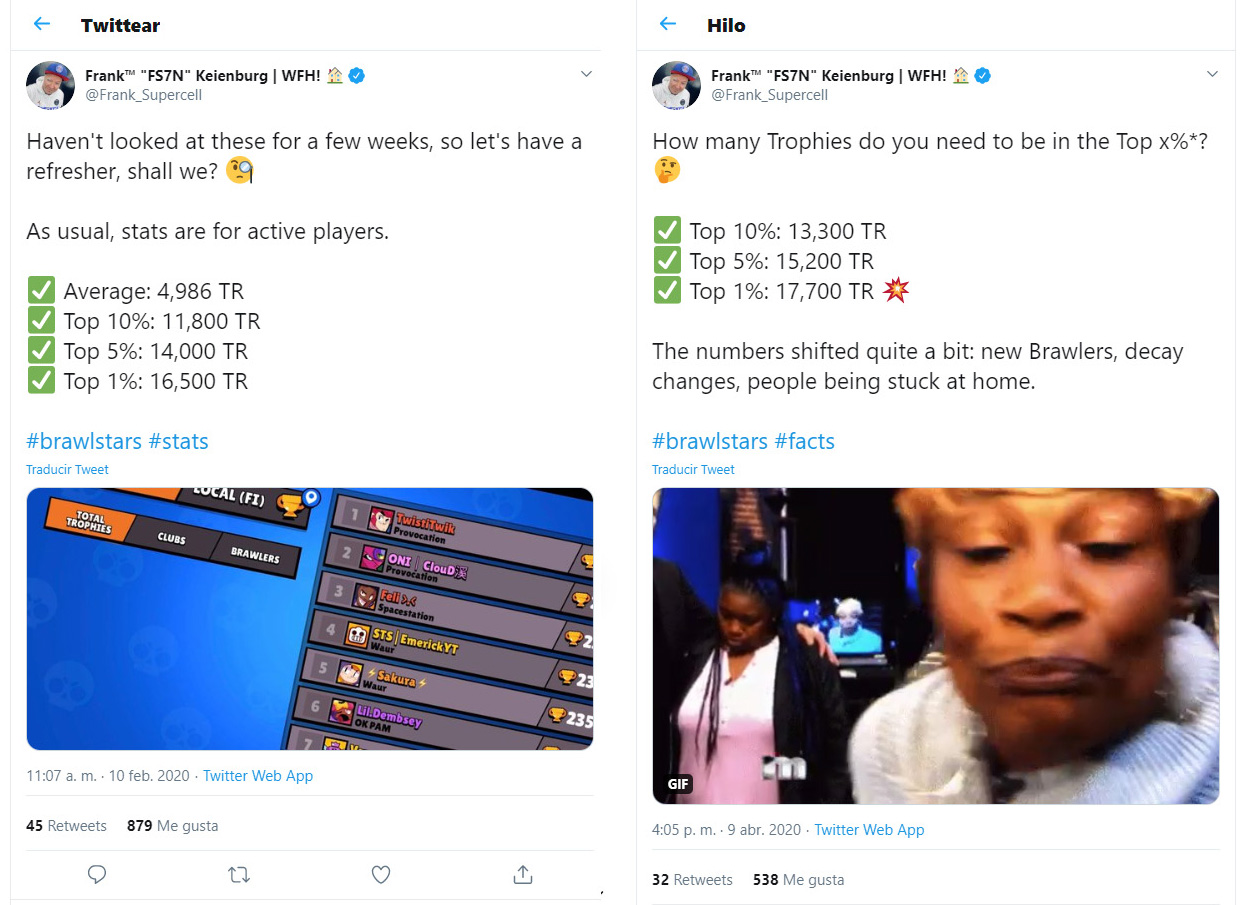1259x905 pixels.
Task: View the 45 Retweets list
Action: point(66,826)
